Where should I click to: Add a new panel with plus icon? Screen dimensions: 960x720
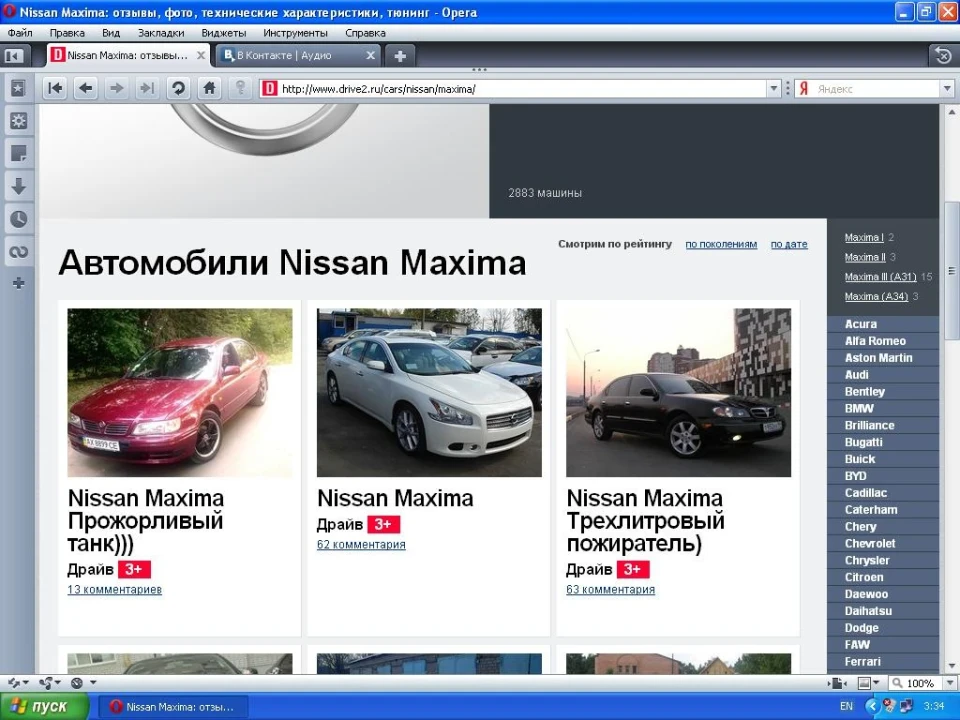click(18, 283)
